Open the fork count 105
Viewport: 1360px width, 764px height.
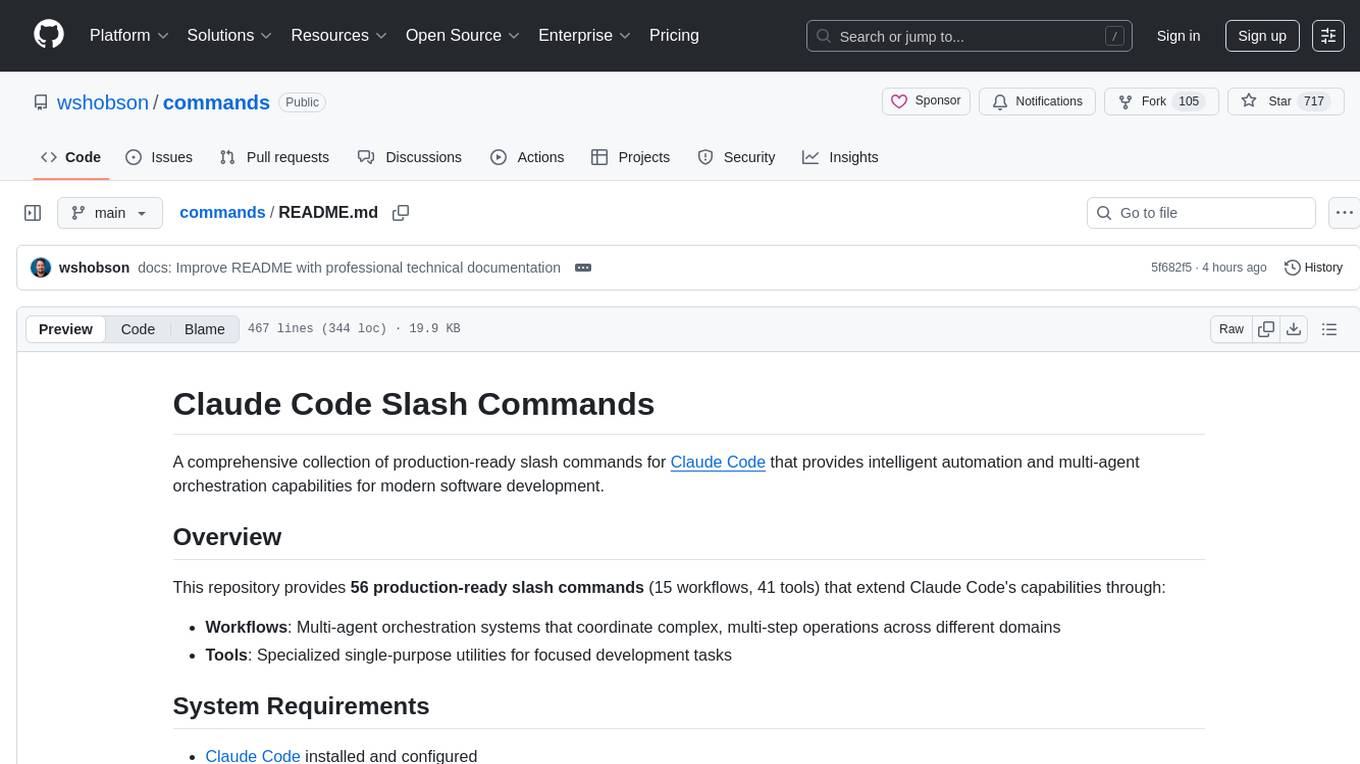tap(1189, 101)
